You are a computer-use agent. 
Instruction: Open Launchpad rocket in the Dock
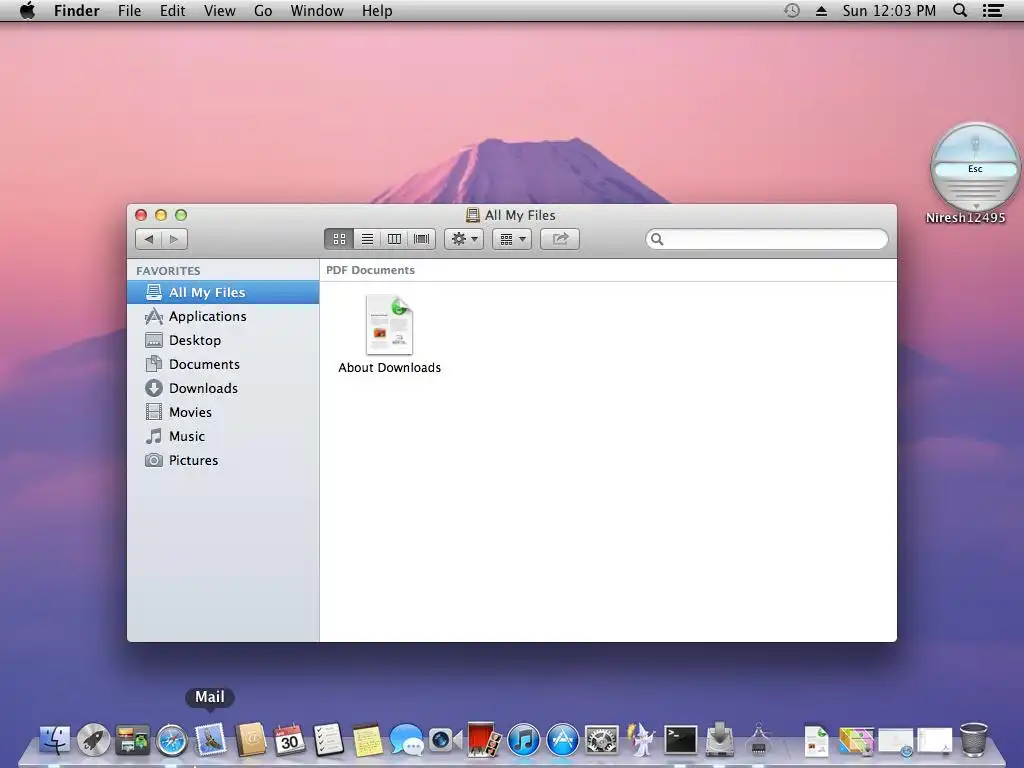pos(93,741)
